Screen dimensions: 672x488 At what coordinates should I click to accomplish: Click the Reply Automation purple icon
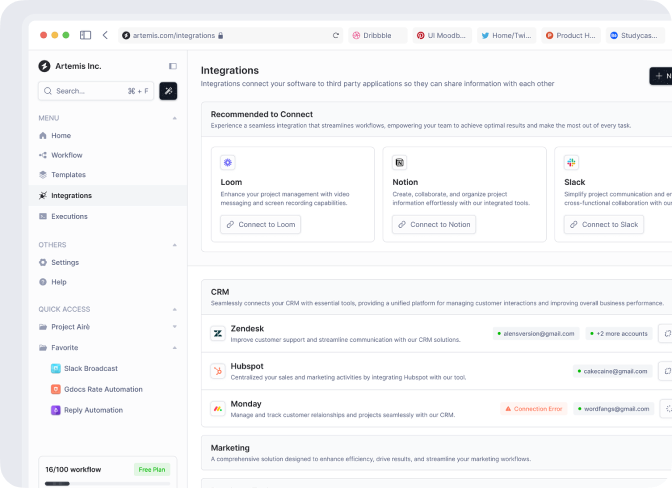(x=56, y=410)
